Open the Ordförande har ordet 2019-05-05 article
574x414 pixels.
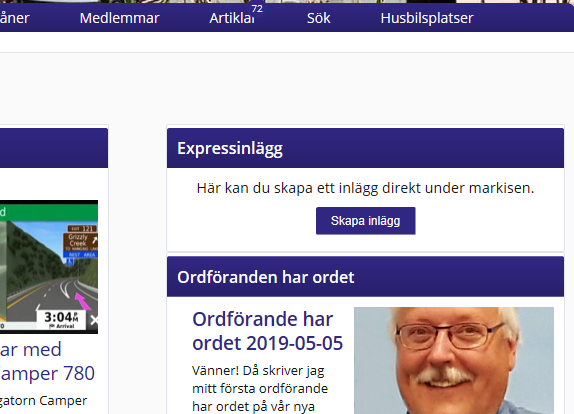pyautogui.click(x=267, y=331)
